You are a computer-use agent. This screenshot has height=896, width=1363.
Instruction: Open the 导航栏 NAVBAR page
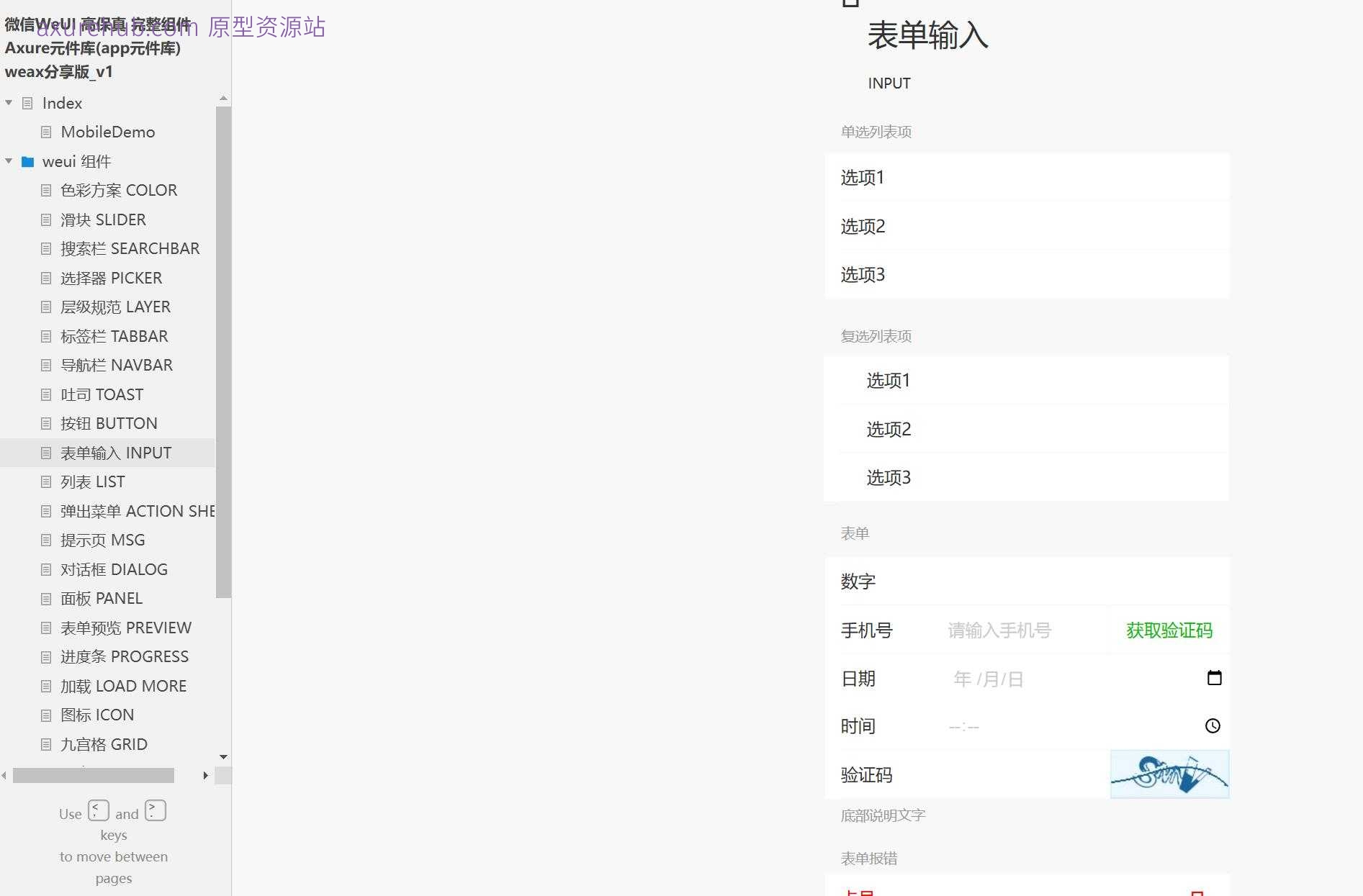click(x=117, y=365)
